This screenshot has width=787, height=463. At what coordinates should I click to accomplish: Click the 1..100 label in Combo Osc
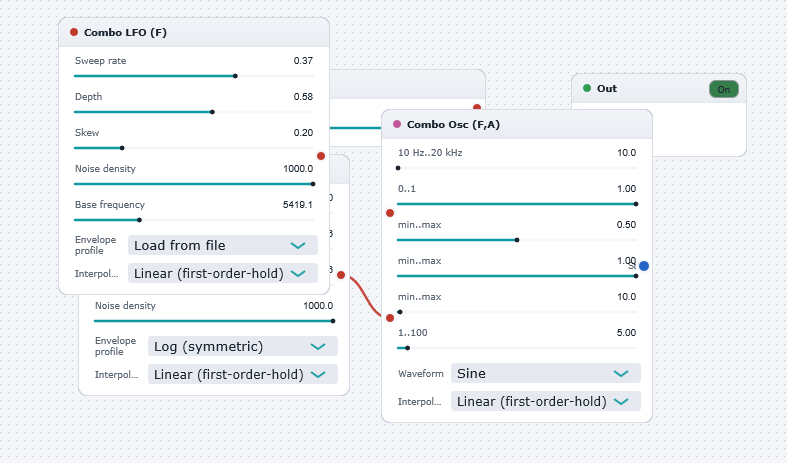(413, 332)
